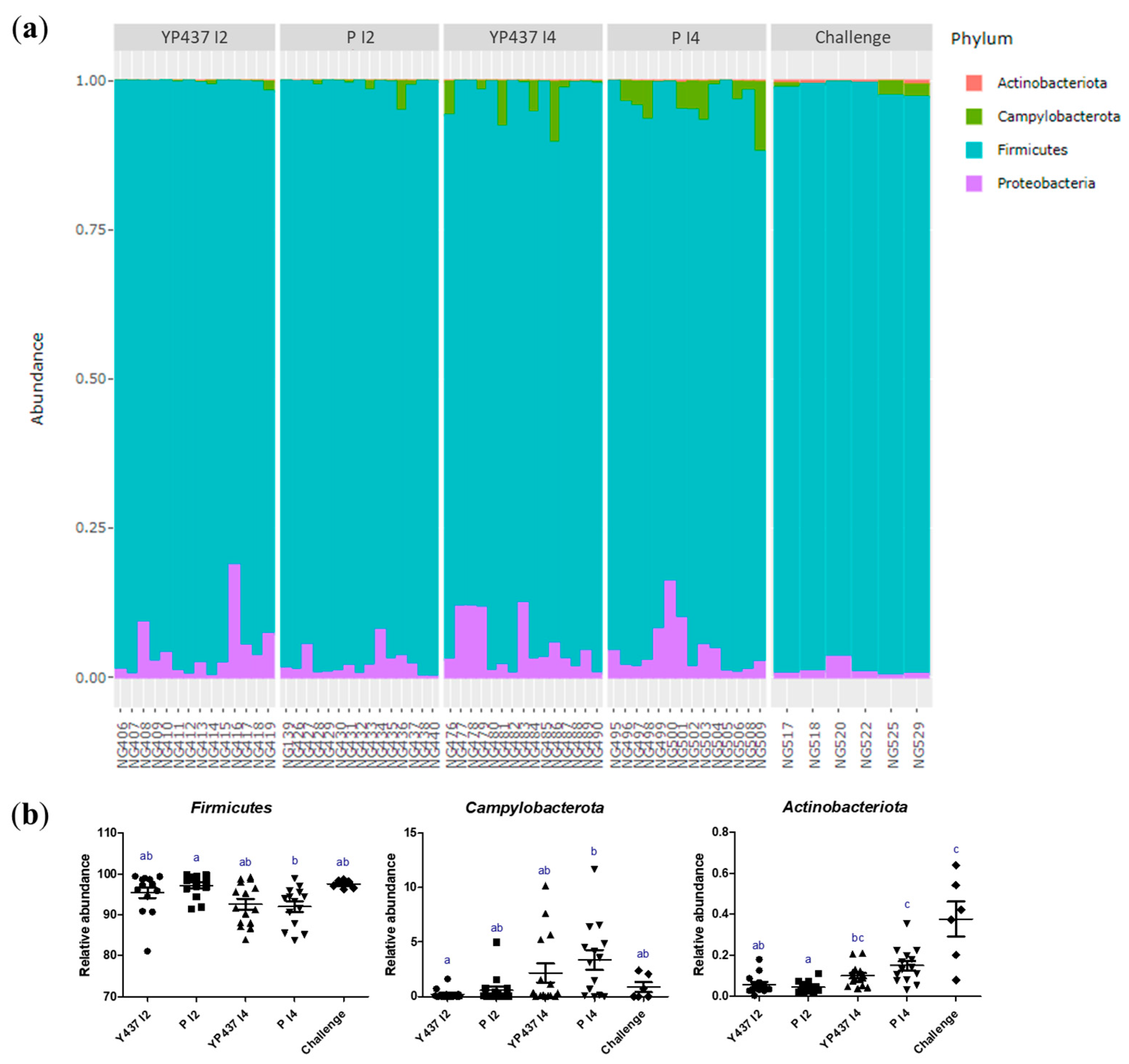Click the 0.50 y-axis tick label
The image size is (1129, 1064).
(90, 379)
